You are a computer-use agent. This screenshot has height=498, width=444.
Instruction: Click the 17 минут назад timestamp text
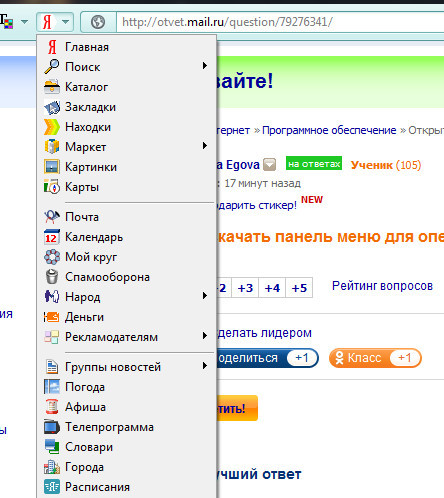click(x=262, y=183)
